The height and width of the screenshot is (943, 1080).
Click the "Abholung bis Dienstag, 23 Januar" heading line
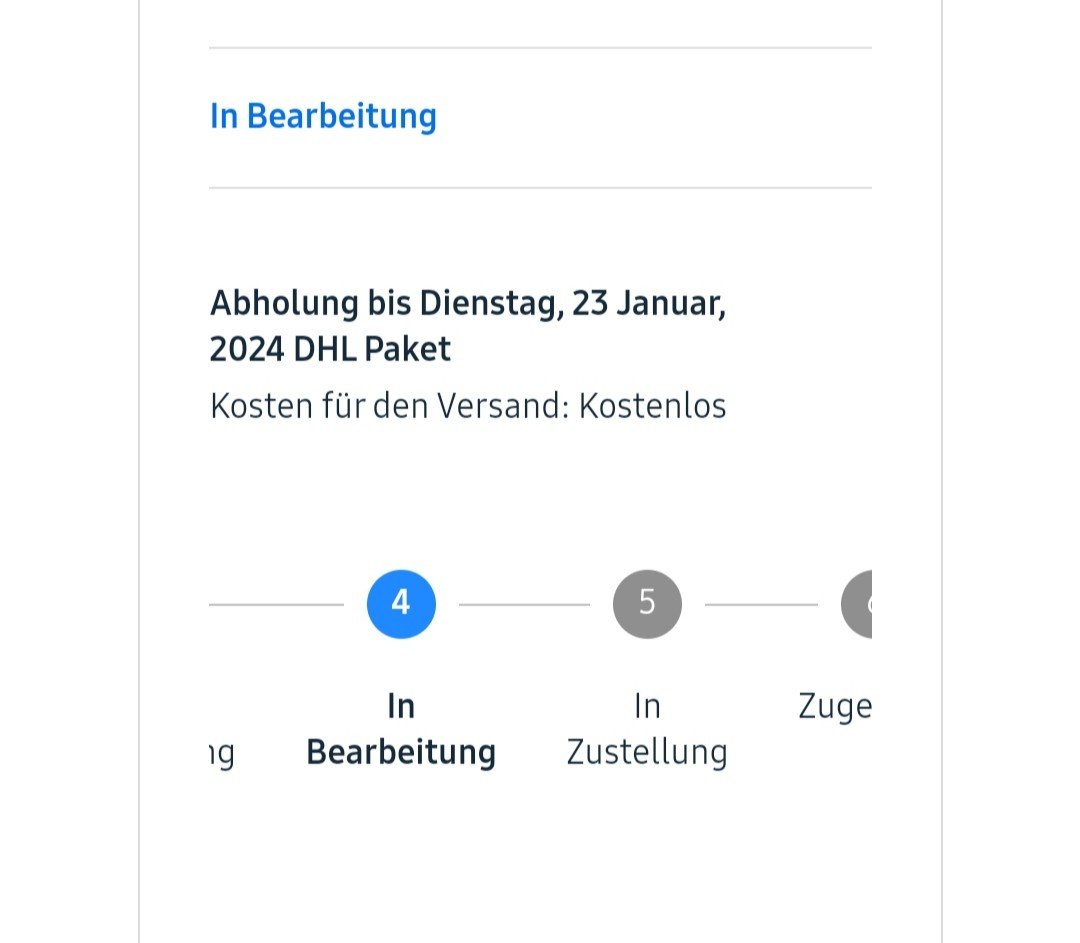[x=467, y=303]
